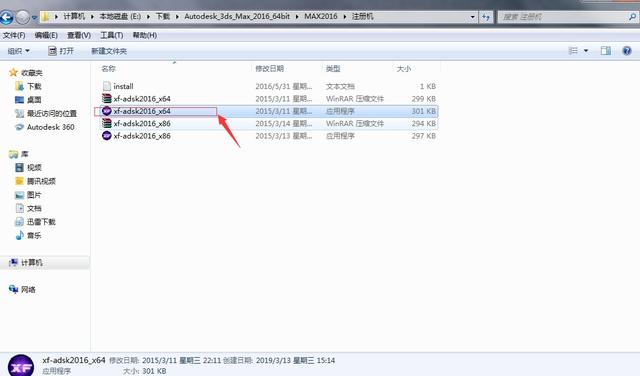The width and height of the screenshot is (640, 376).
Task: Open the view options dropdown arrow
Action: pos(586,51)
